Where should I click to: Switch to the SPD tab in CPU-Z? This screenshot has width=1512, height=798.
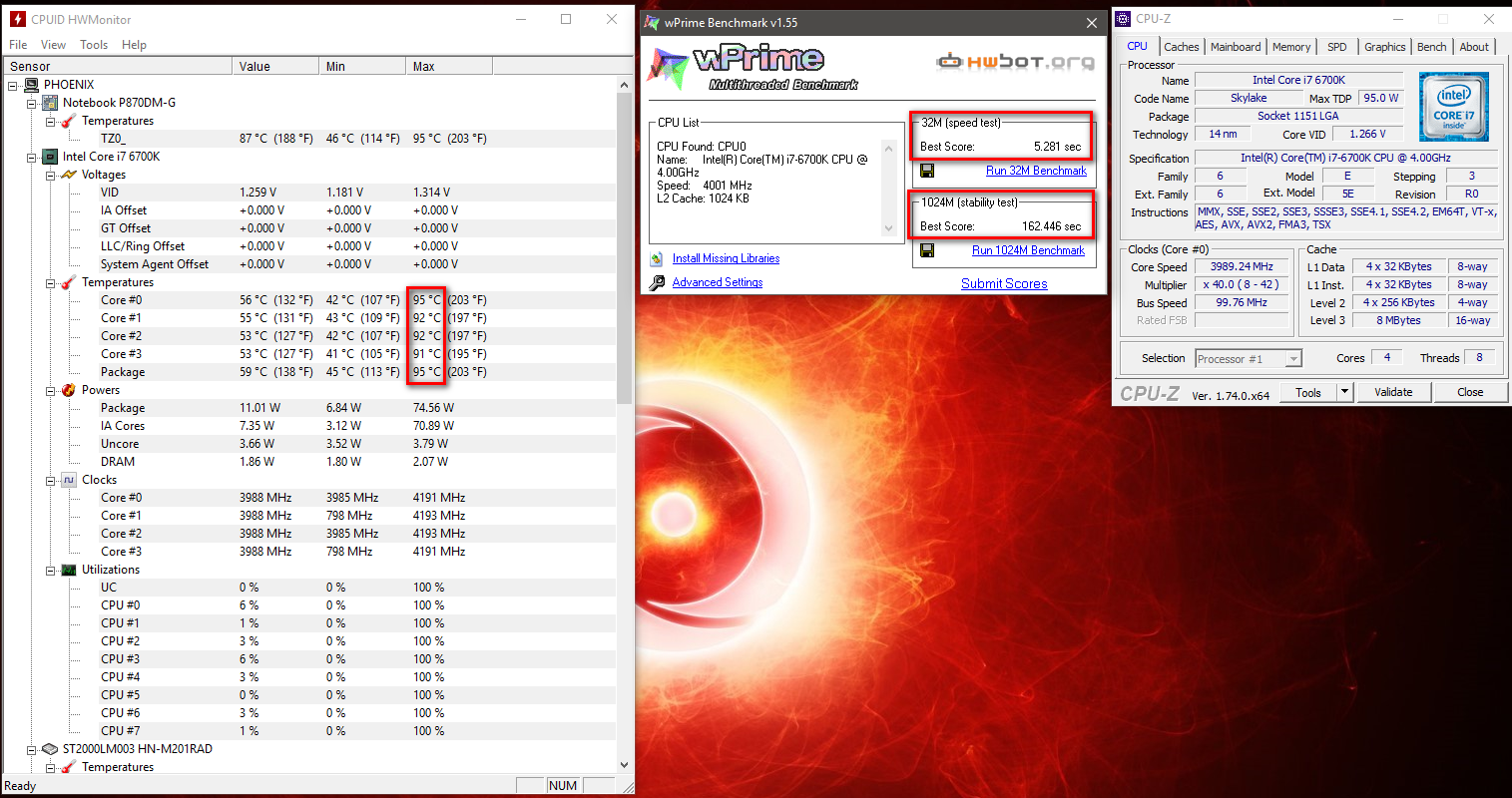click(x=1337, y=47)
